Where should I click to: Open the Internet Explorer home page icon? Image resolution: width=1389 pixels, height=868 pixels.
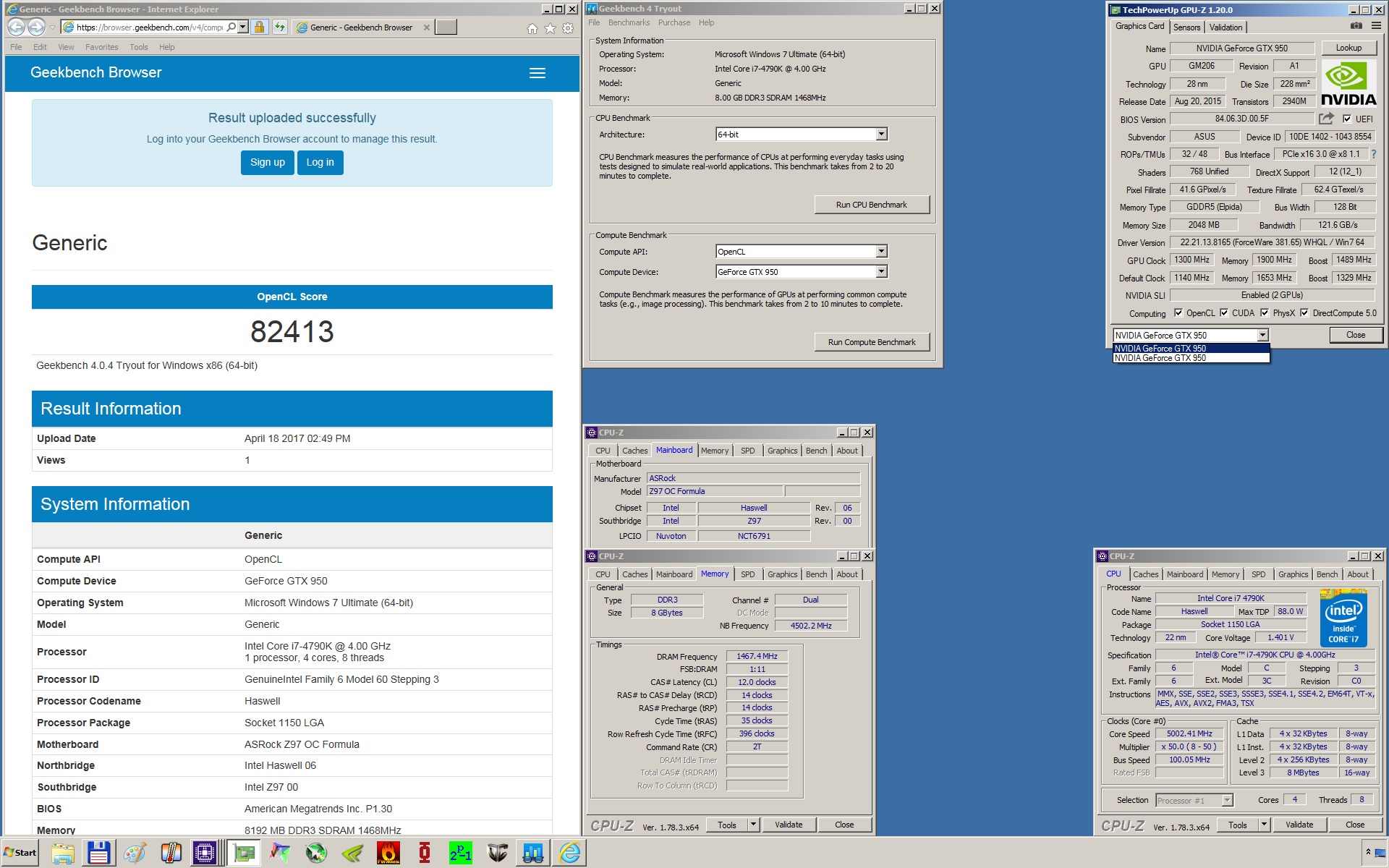point(532,28)
